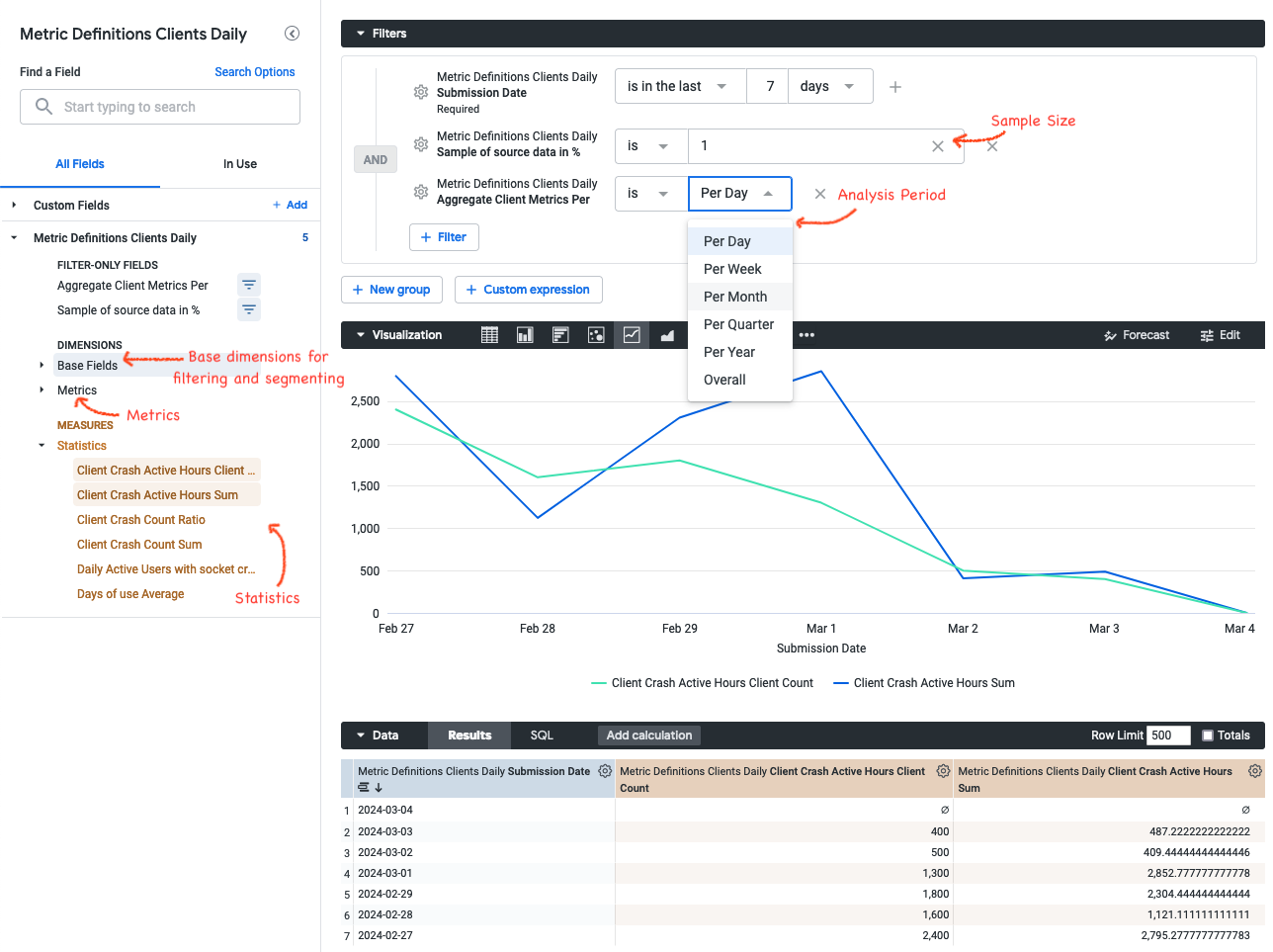Switch to the In Use fields tab
The image size is (1273, 952).
pos(239,164)
